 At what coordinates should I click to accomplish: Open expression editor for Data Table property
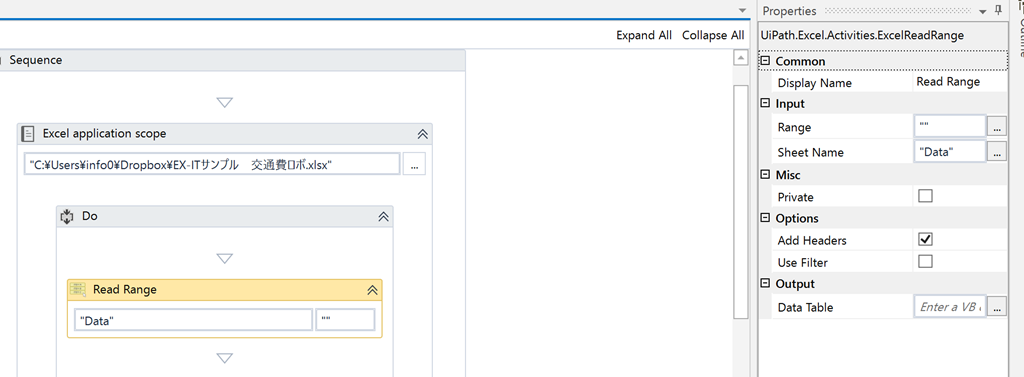click(997, 306)
